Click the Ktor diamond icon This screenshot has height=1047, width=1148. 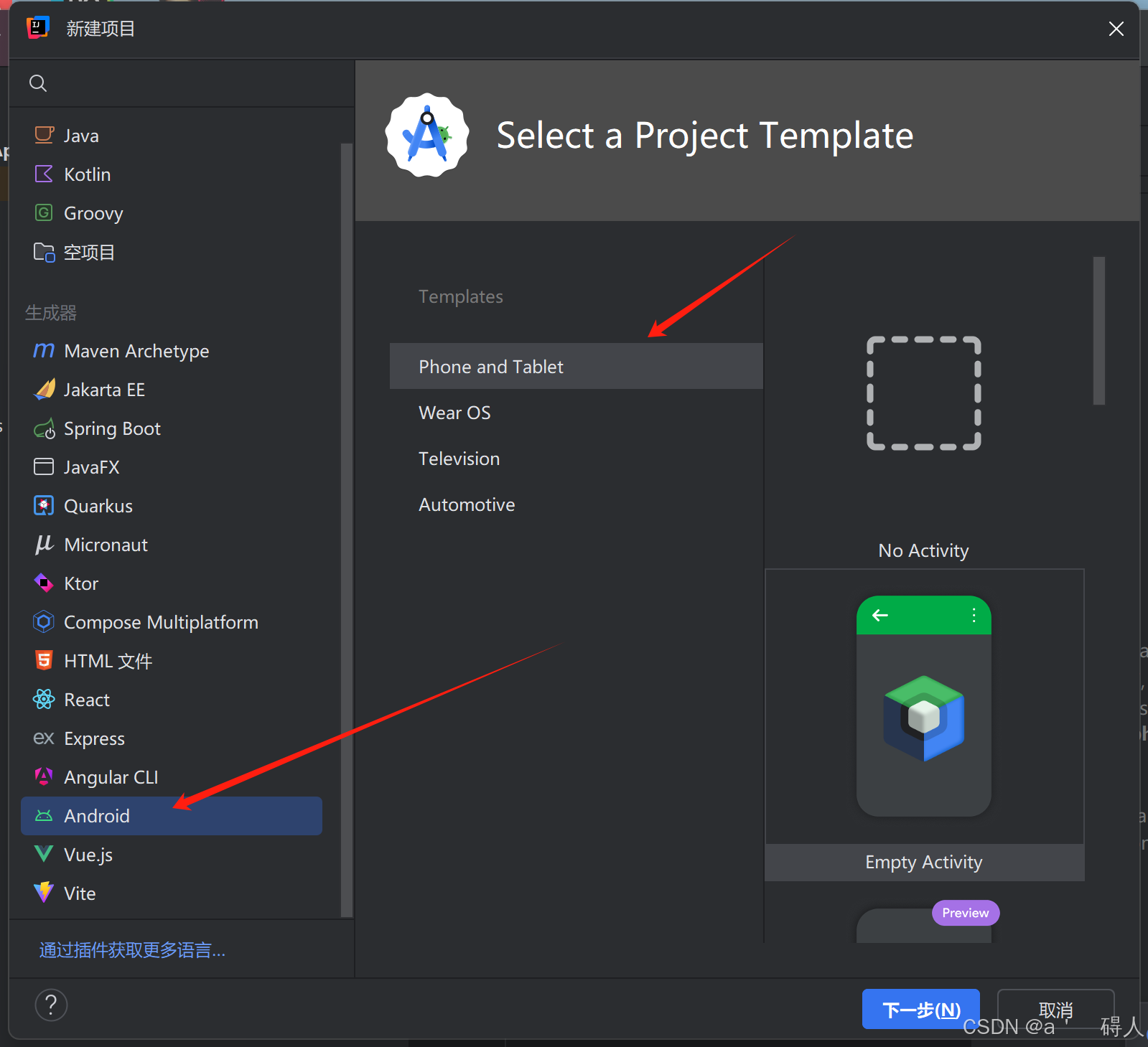(44, 583)
